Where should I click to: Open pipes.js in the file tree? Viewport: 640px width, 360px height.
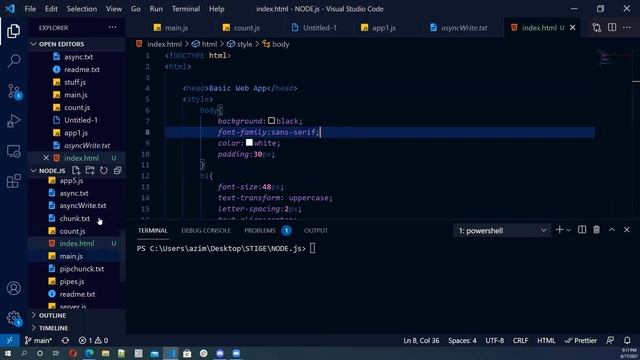click(x=72, y=281)
